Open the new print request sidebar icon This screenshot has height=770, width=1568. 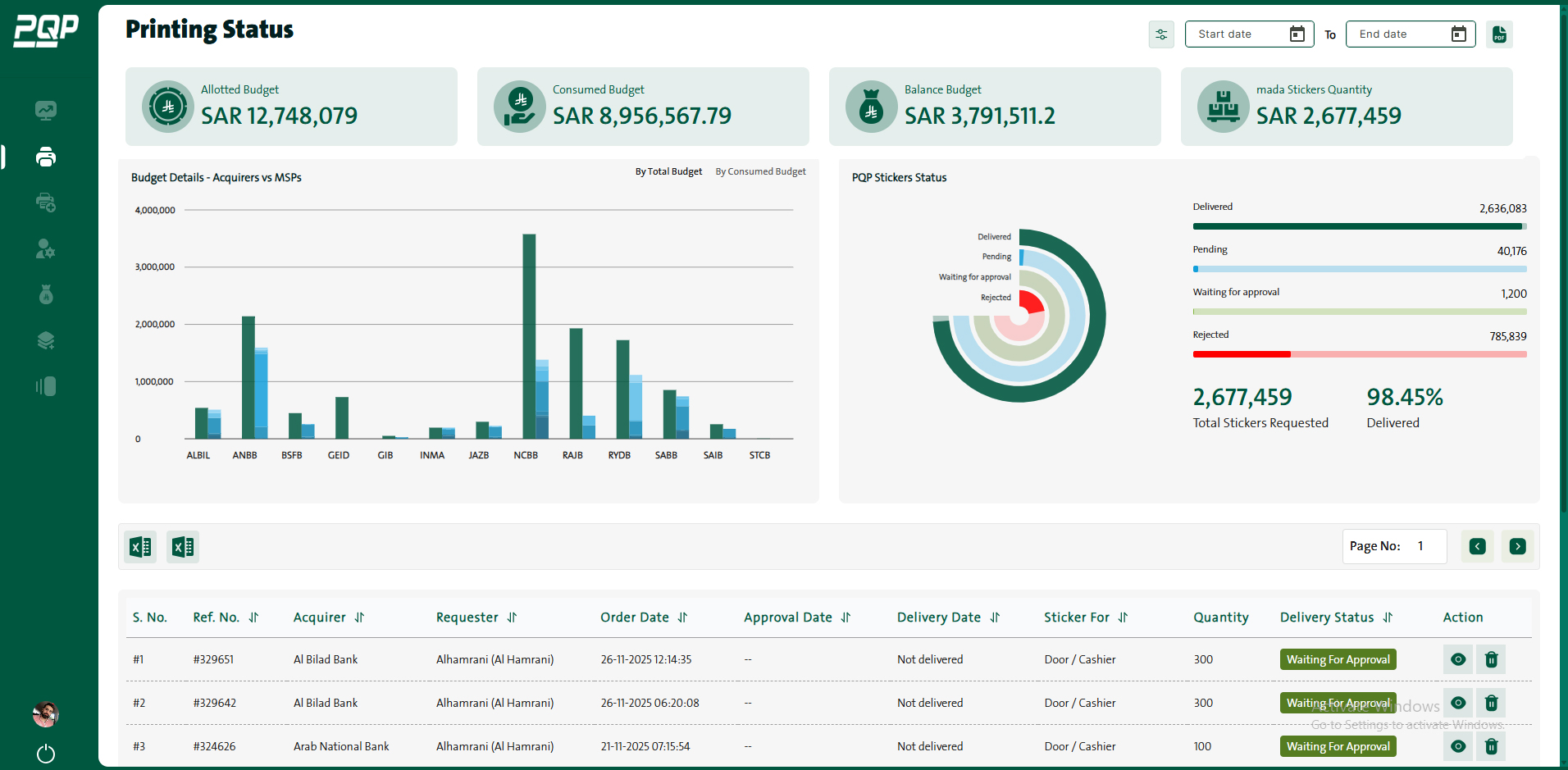46,202
